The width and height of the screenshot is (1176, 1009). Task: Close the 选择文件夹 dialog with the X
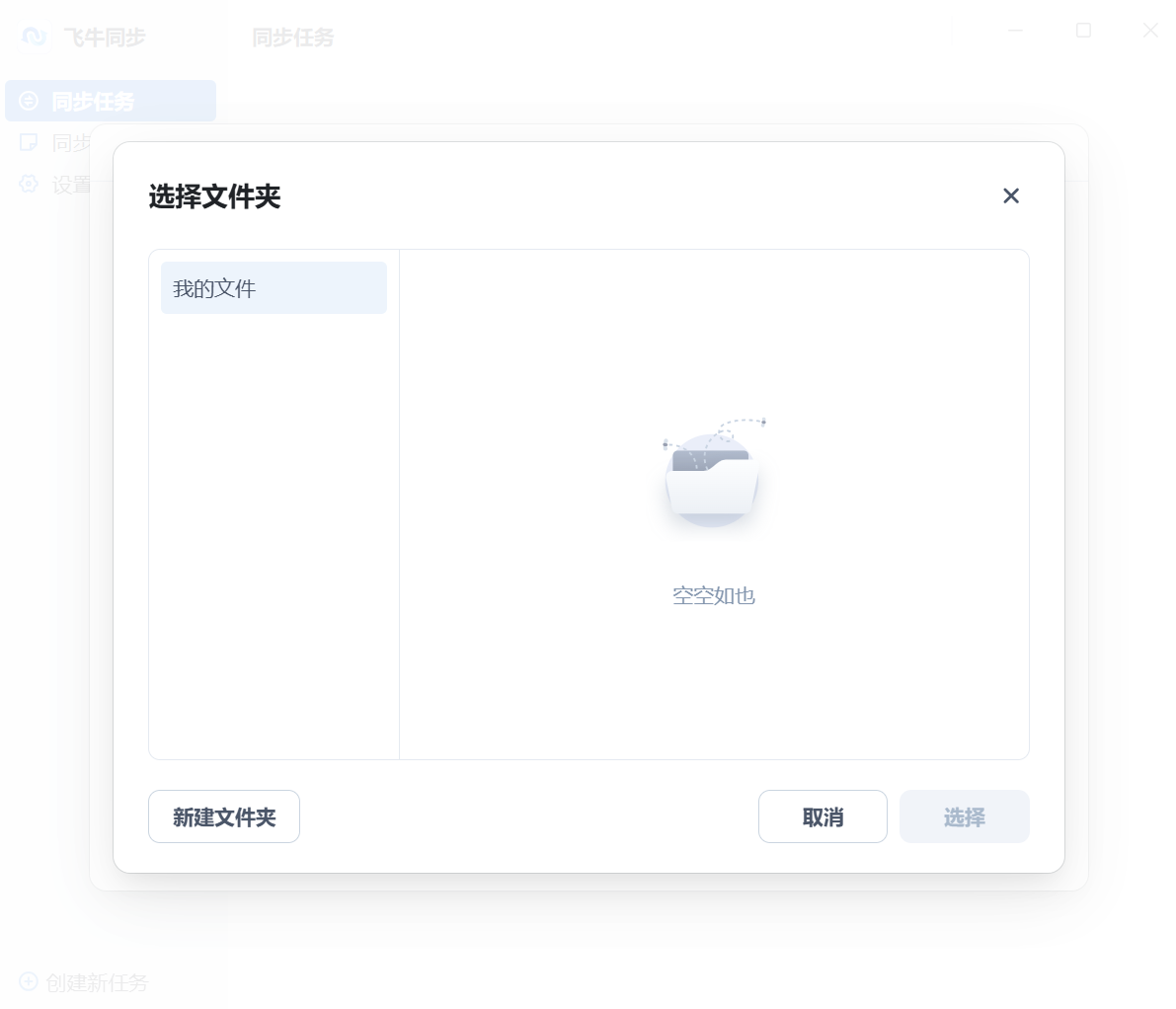coord(1010,195)
